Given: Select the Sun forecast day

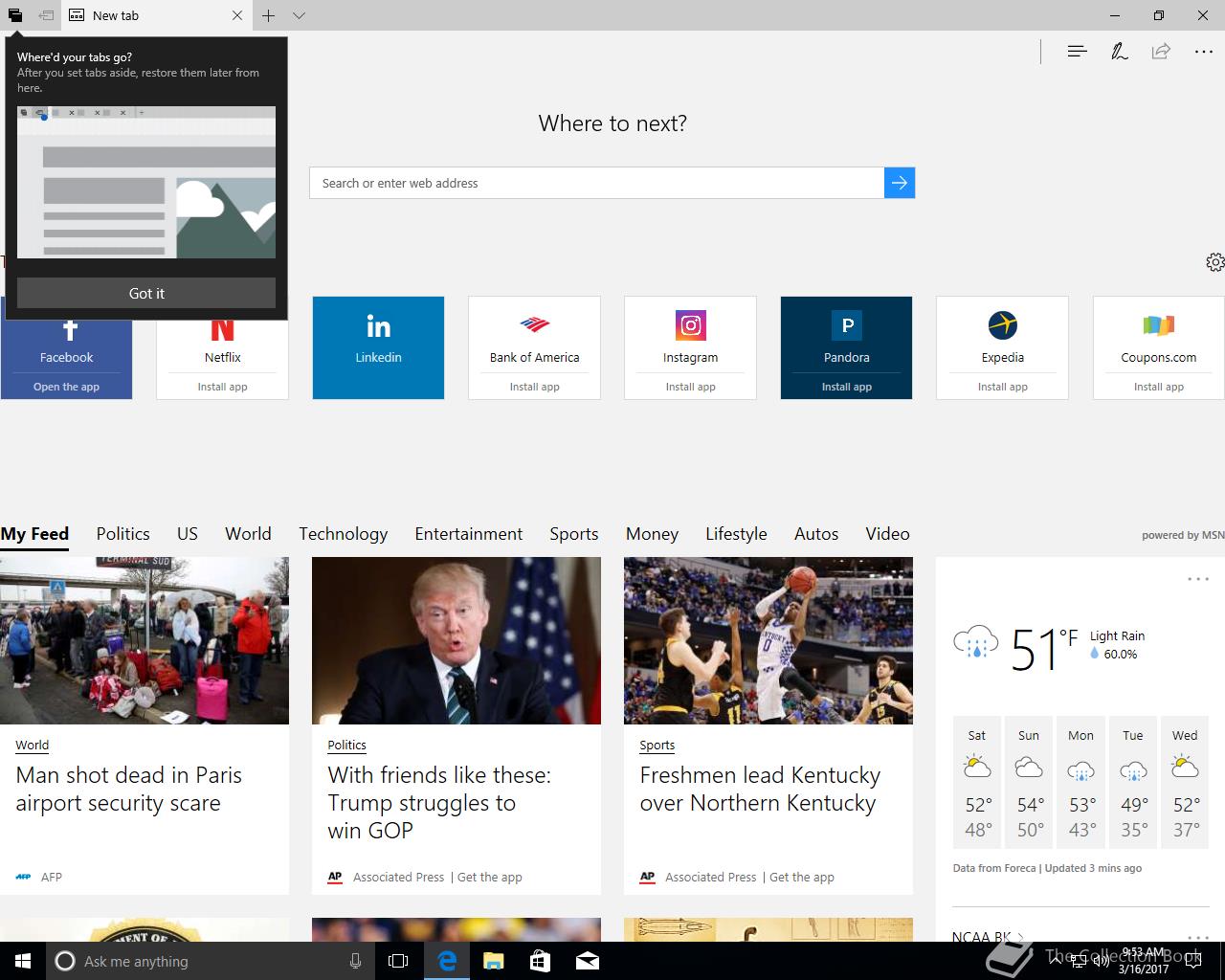Looking at the screenshot, I should [1029, 782].
